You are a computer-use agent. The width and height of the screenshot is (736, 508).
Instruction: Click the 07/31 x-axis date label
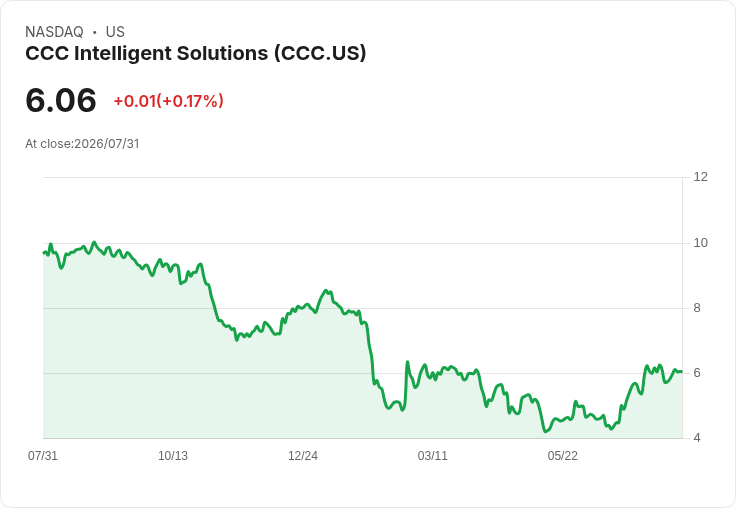tap(43, 455)
